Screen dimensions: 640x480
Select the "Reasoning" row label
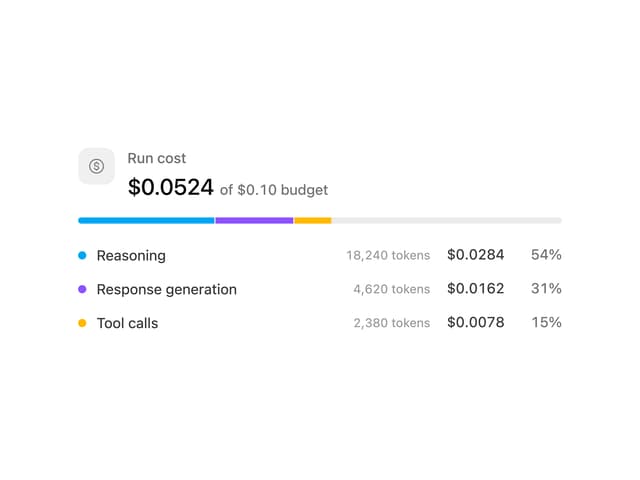[131, 256]
